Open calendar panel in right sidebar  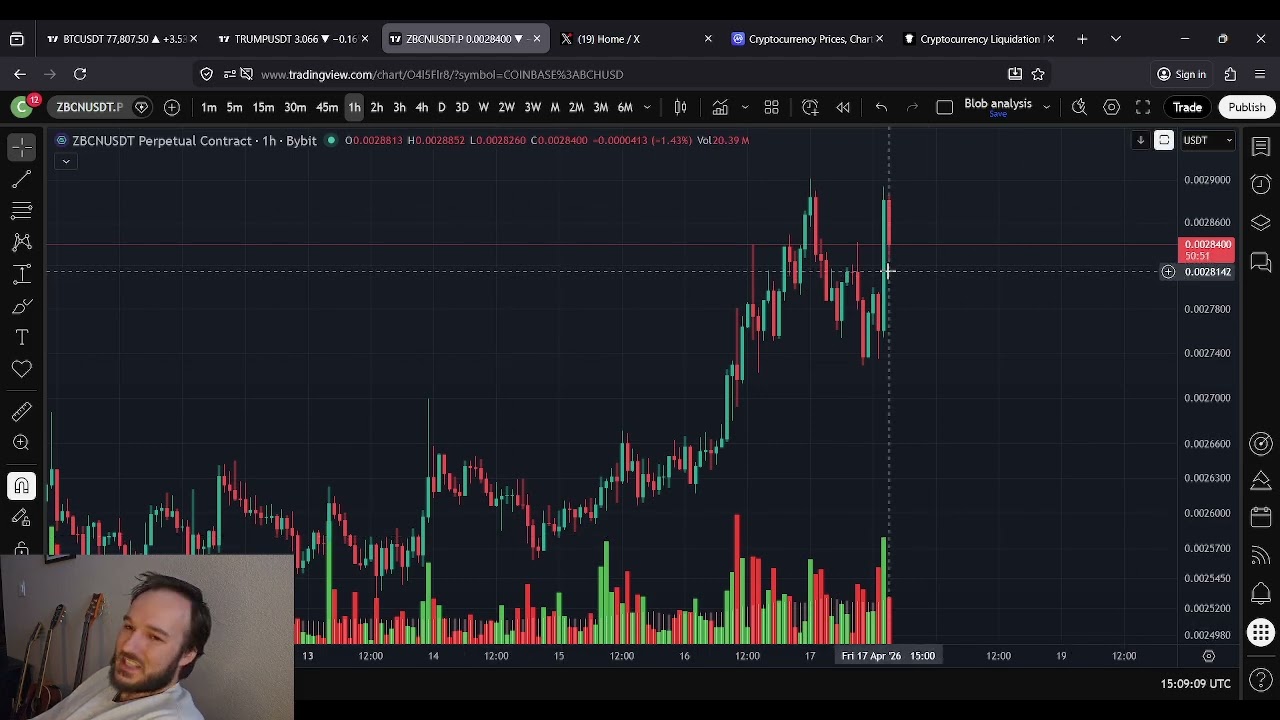coord(1260,517)
